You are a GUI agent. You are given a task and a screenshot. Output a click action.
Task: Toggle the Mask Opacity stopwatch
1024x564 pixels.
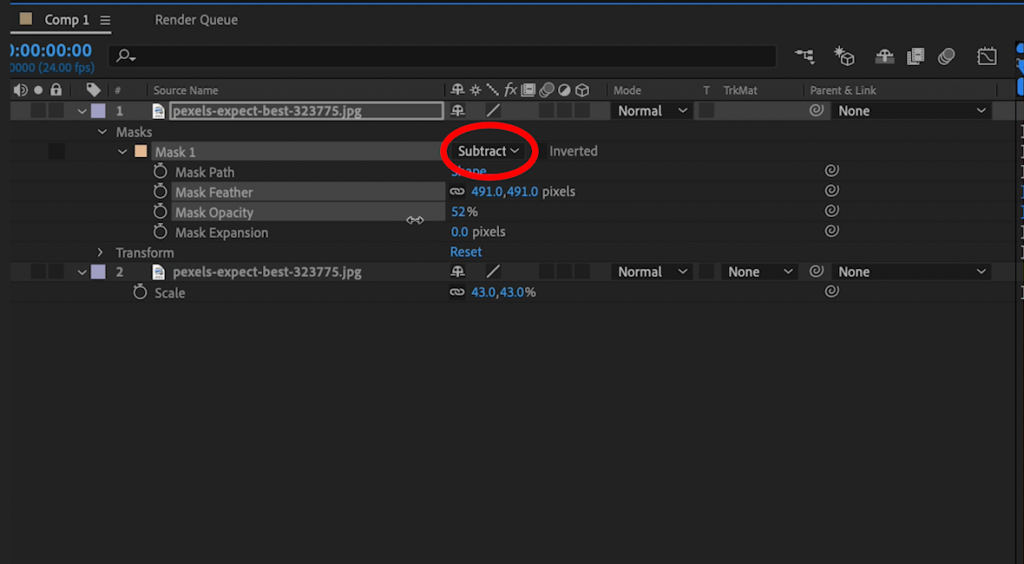tap(160, 212)
